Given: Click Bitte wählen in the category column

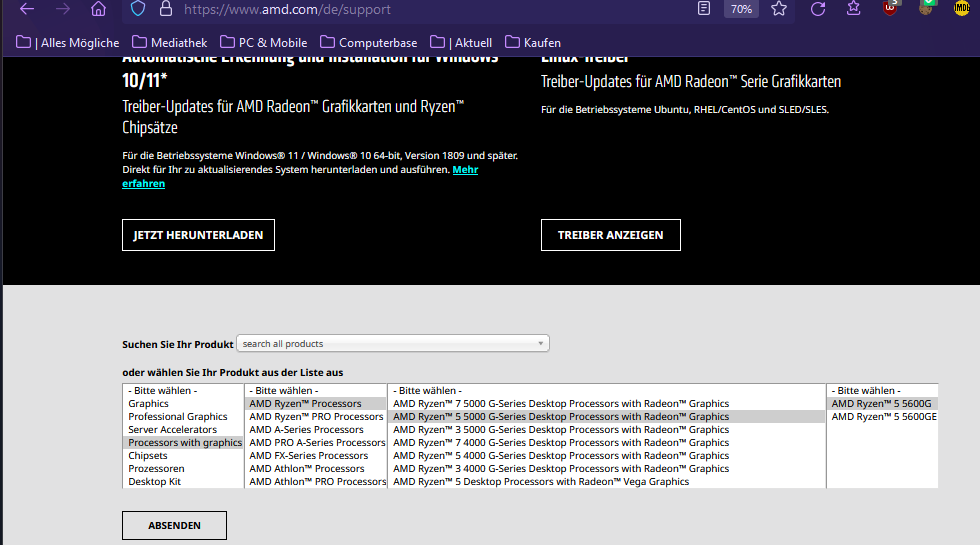Looking at the screenshot, I should [182, 391].
